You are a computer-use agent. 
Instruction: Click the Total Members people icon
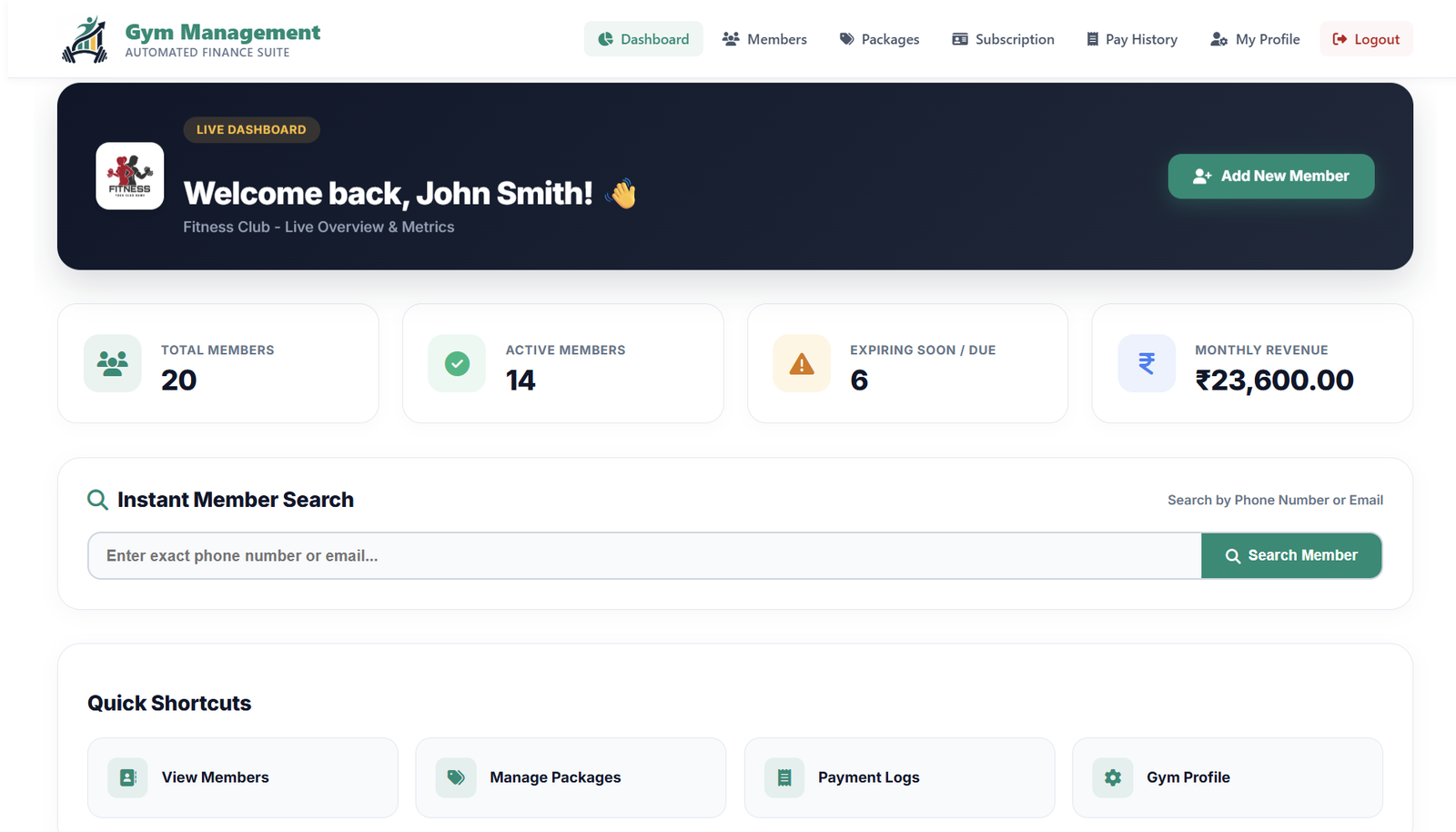pyautogui.click(x=113, y=363)
